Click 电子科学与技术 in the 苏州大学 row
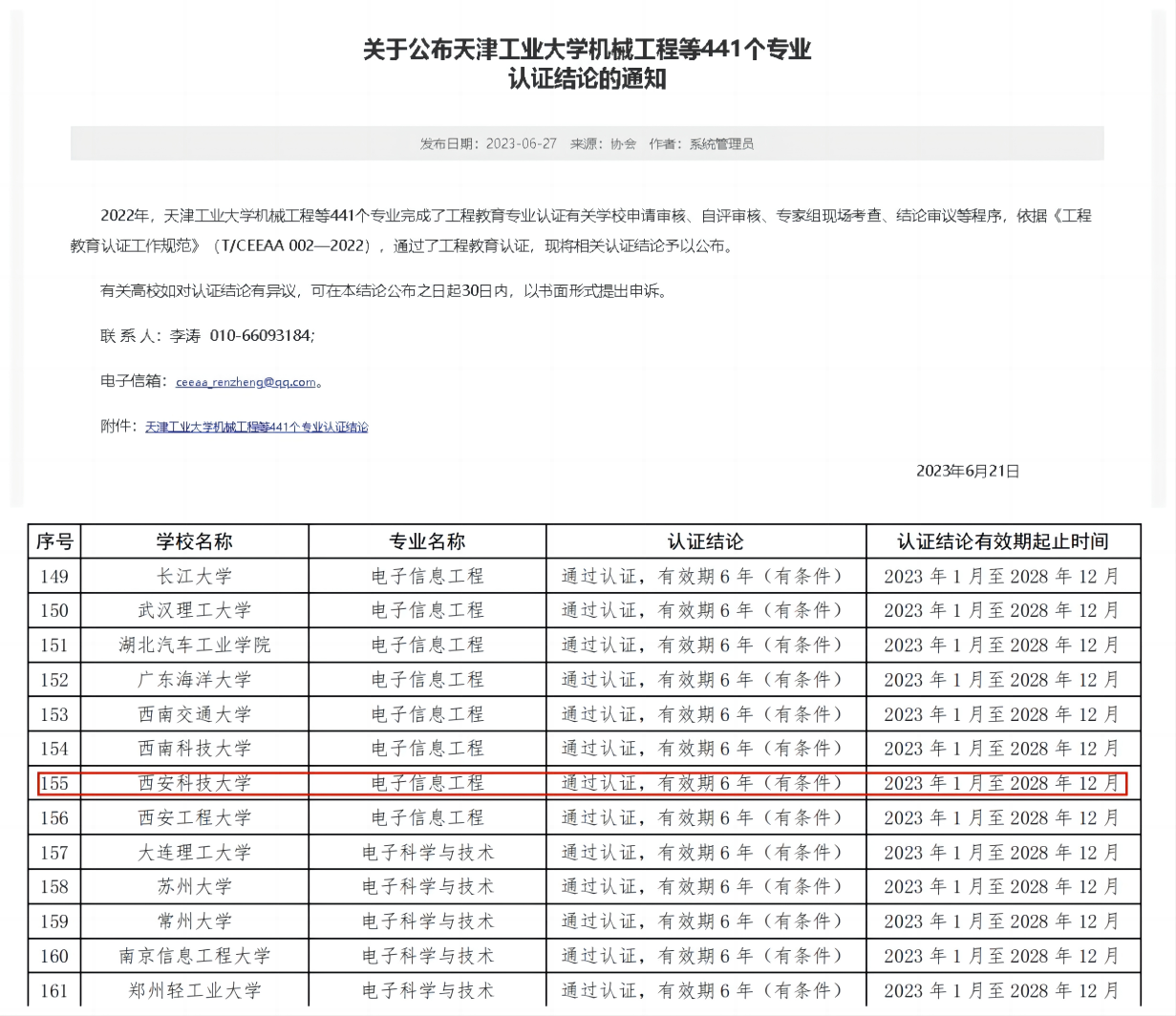This screenshot has height=1016, width=1176. coord(427,886)
